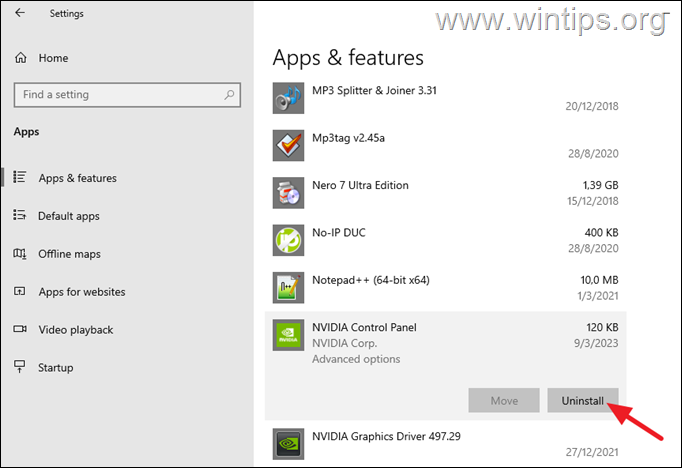Click the Offline maps icon
The width and height of the screenshot is (682, 468).
point(20,253)
